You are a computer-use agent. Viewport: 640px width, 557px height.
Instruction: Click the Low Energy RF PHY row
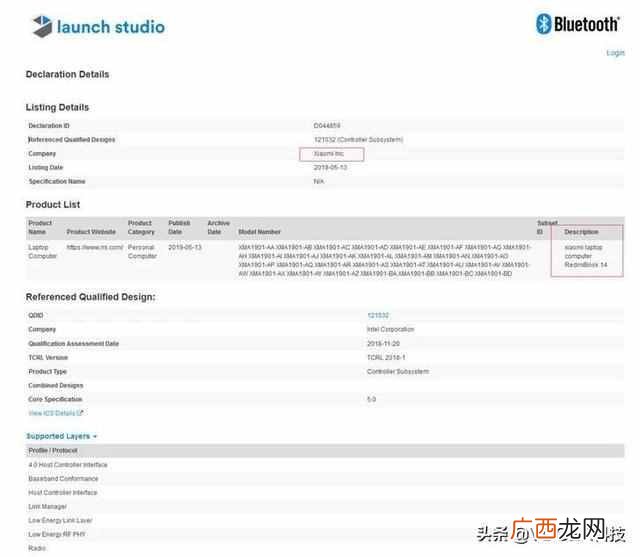click(x=325, y=534)
